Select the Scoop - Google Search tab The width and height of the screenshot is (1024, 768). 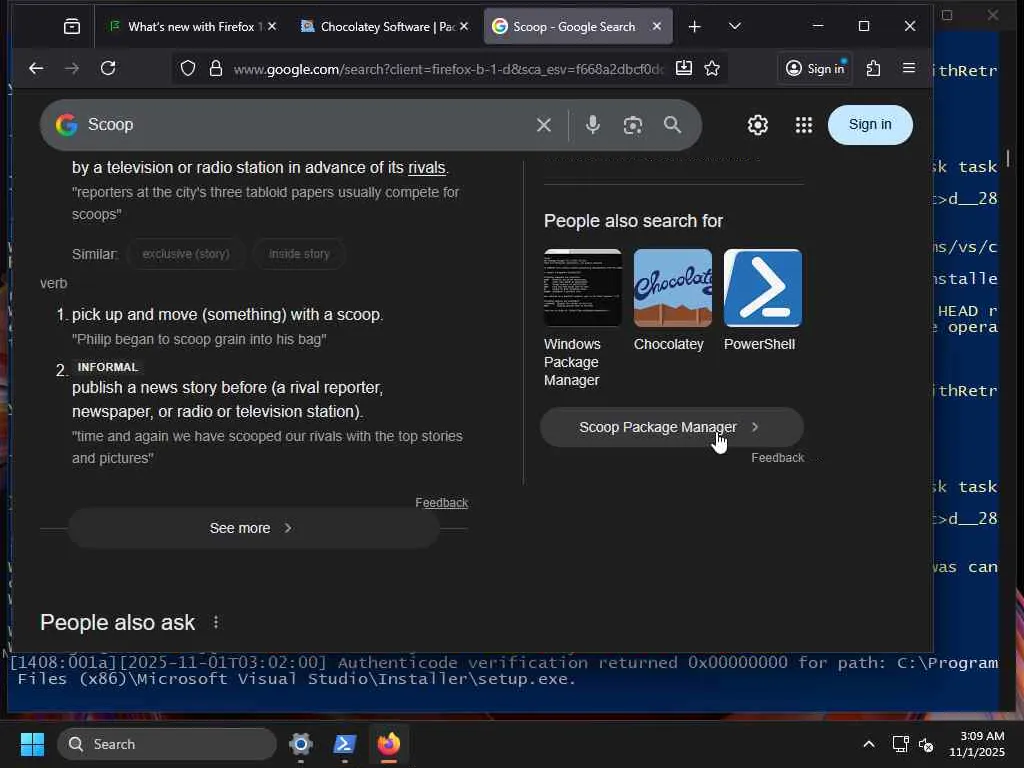567,27
